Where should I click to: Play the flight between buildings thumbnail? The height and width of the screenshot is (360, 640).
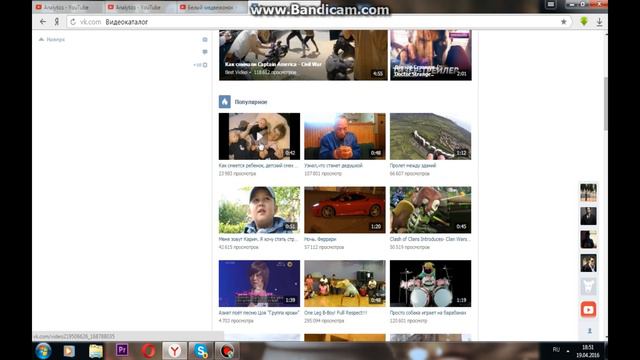click(x=430, y=136)
